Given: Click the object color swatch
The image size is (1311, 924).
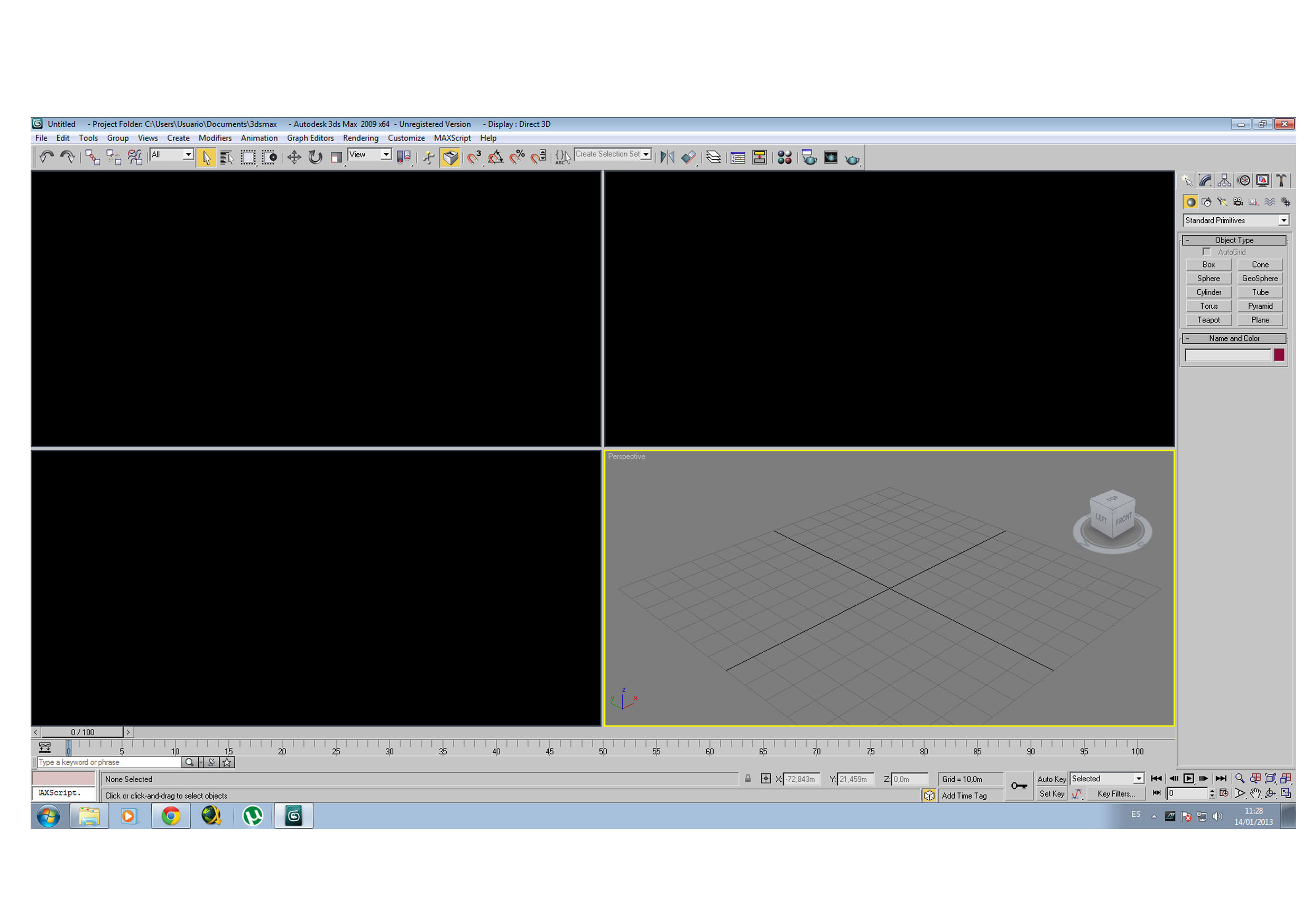Looking at the screenshot, I should 1279,355.
